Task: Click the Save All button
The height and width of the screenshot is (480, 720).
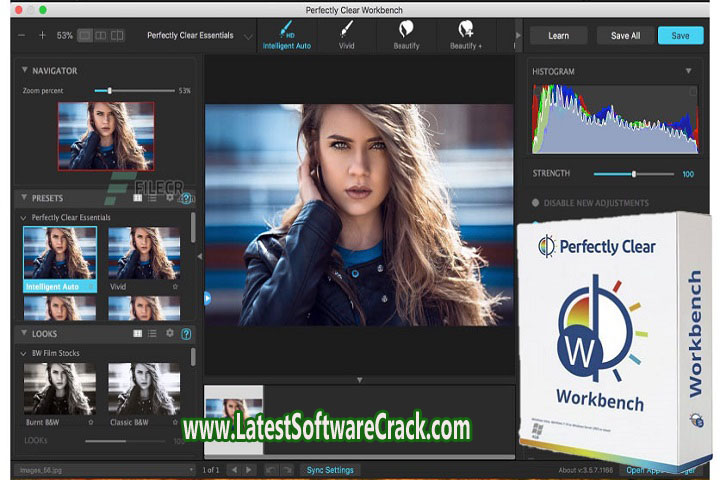Action: 625,35
